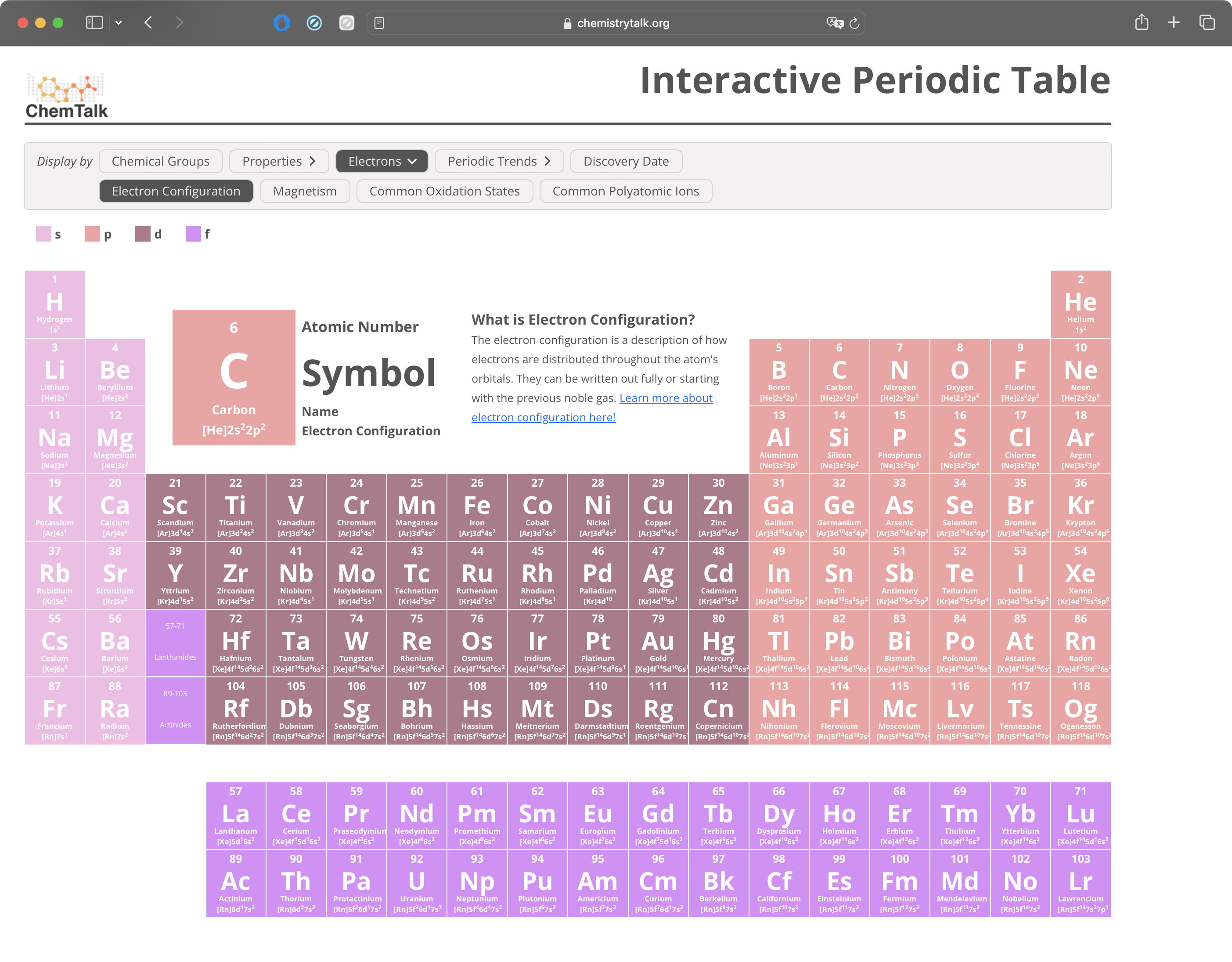This screenshot has height=962, width=1232.
Task: Click the 57-71 Lanthanides placeholder tile
Action: coord(176,643)
